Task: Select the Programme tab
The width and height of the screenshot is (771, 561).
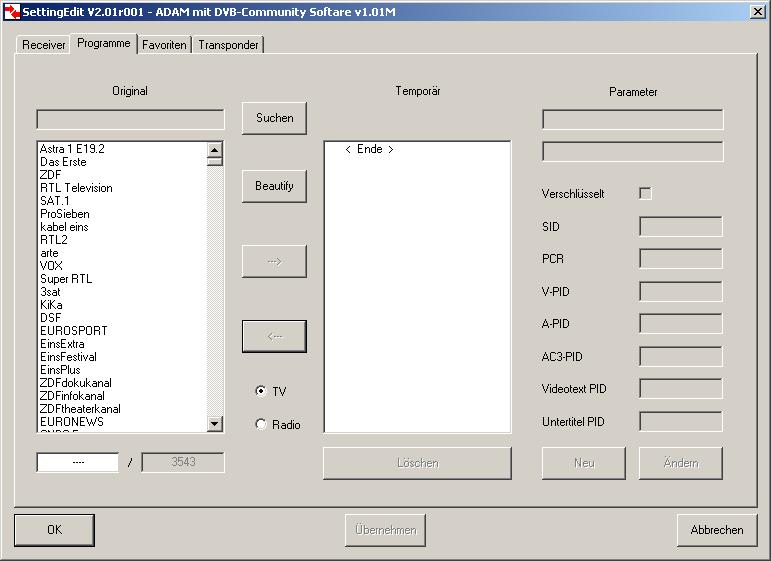Action: [104, 43]
